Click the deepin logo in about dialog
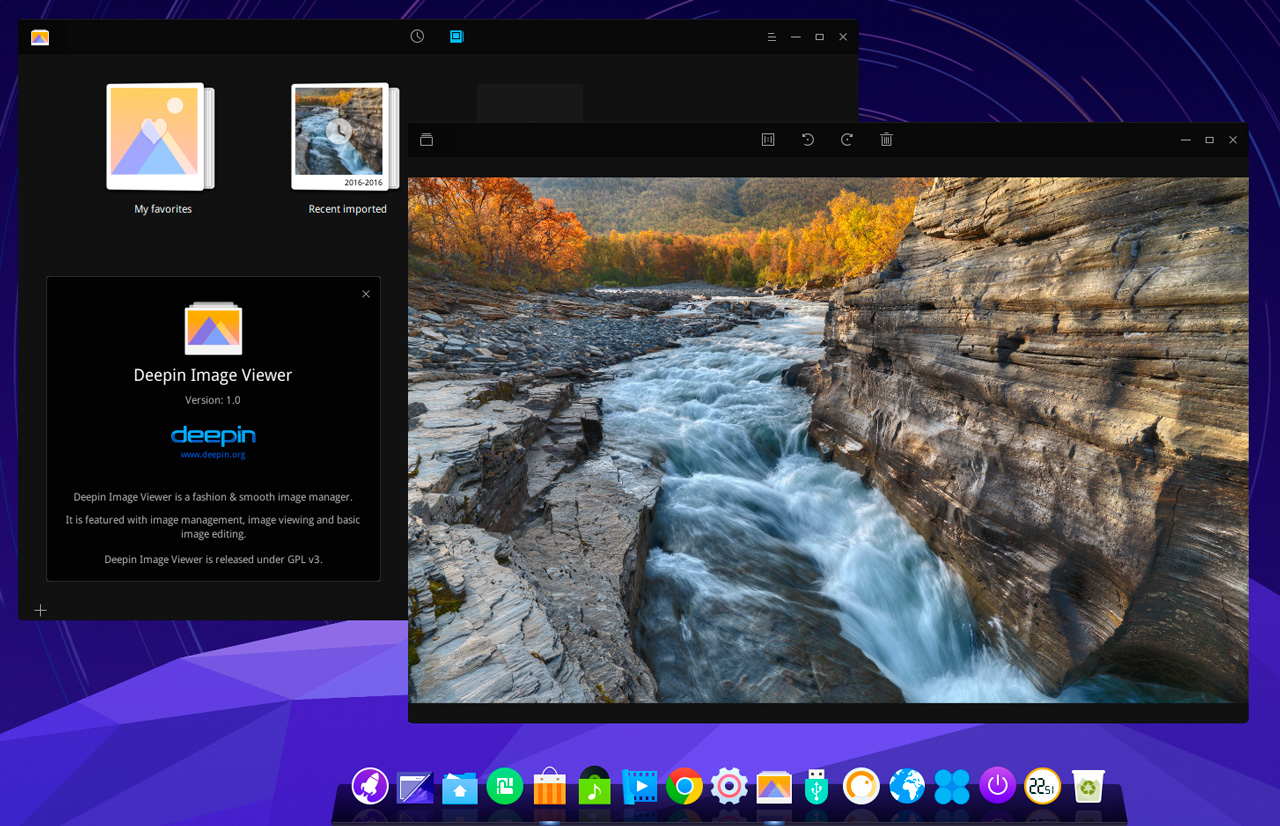1280x826 pixels. point(213,435)
